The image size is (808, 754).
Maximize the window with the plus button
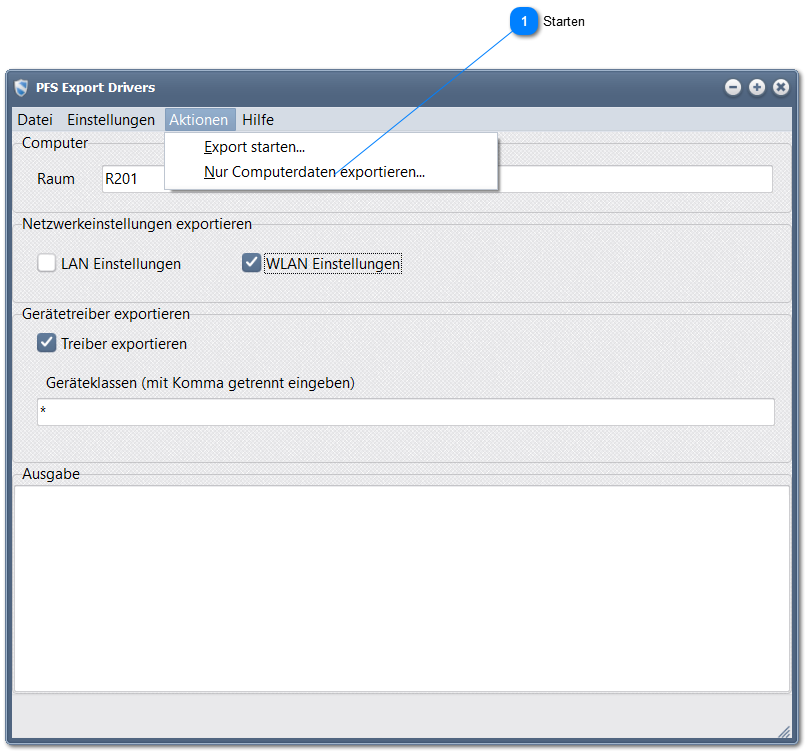click(757, 88)
